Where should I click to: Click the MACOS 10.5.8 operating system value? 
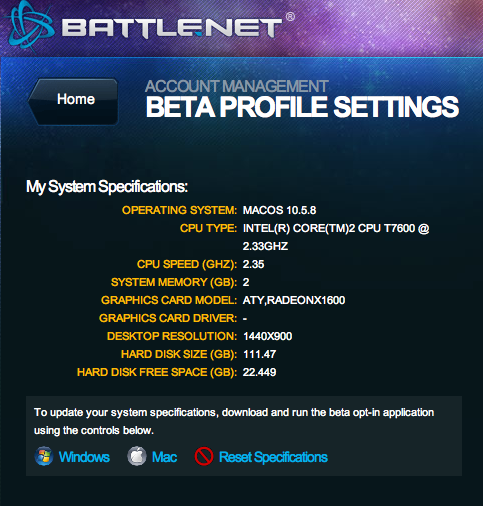click(279, 210)
